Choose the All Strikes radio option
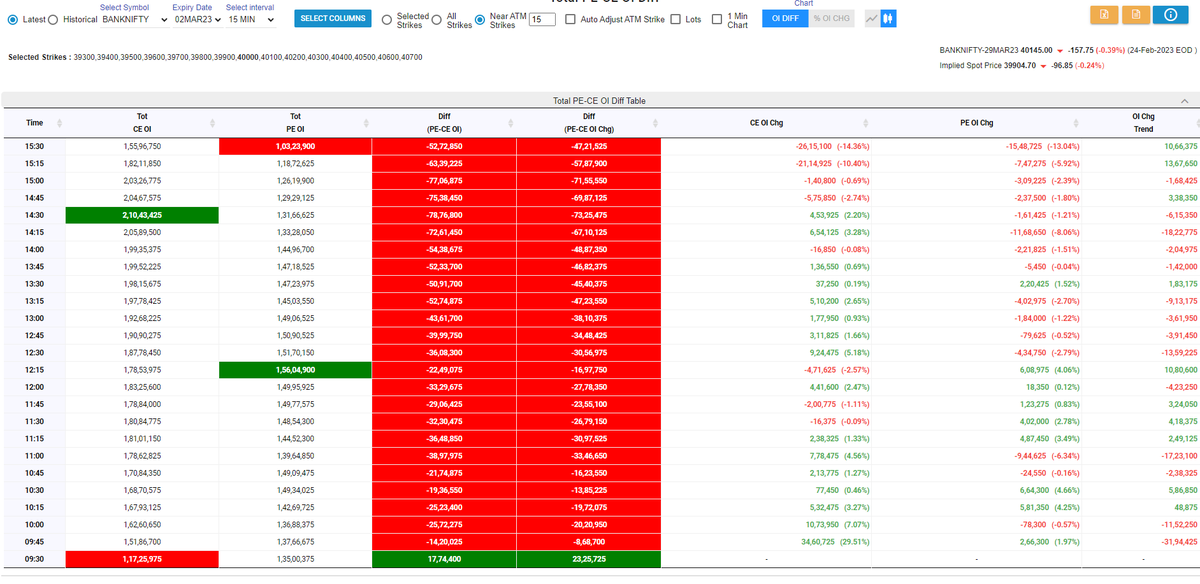 [437, 20]
